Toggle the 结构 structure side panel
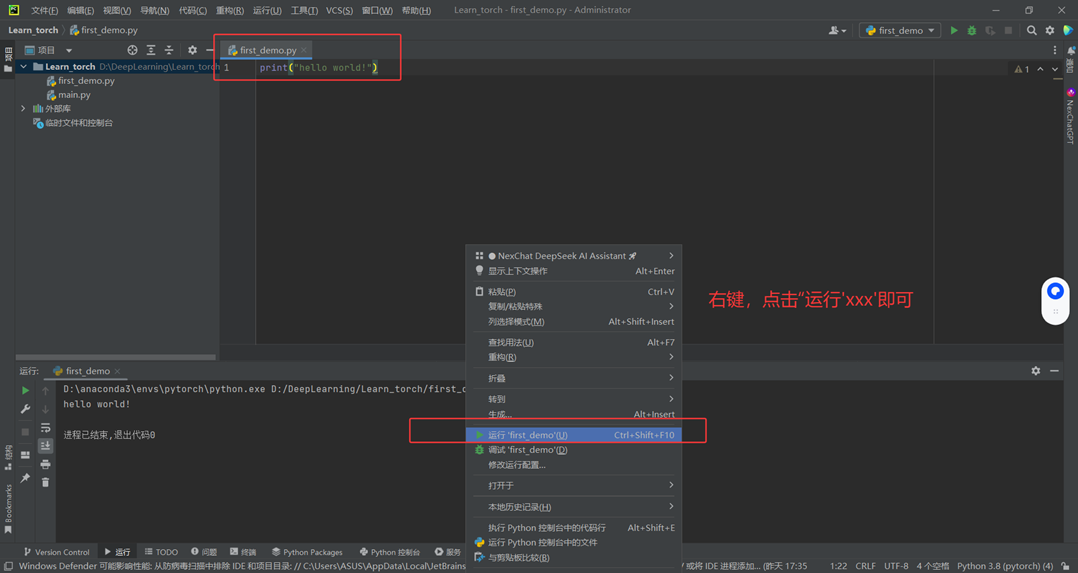Viewport: 1078px width, 573px height. coord(8,457)
